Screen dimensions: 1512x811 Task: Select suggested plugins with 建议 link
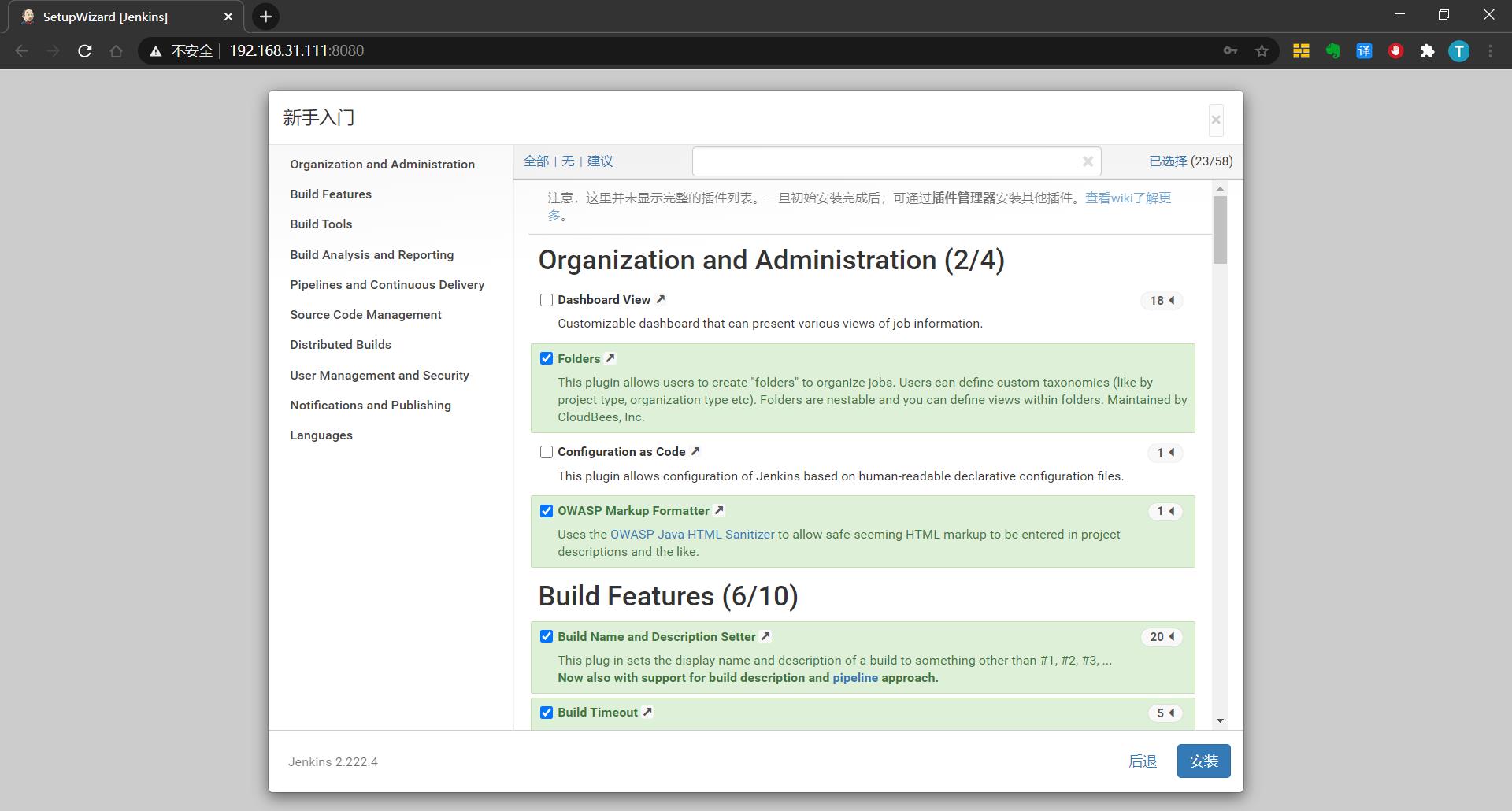(x=600, y=161)
